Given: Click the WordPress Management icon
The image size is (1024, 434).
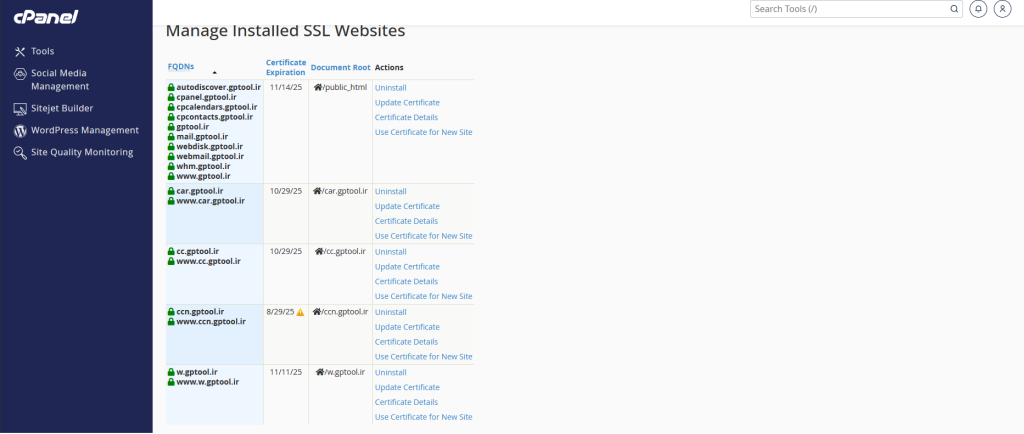Looking at the screenshot, I should pos(20,131).
